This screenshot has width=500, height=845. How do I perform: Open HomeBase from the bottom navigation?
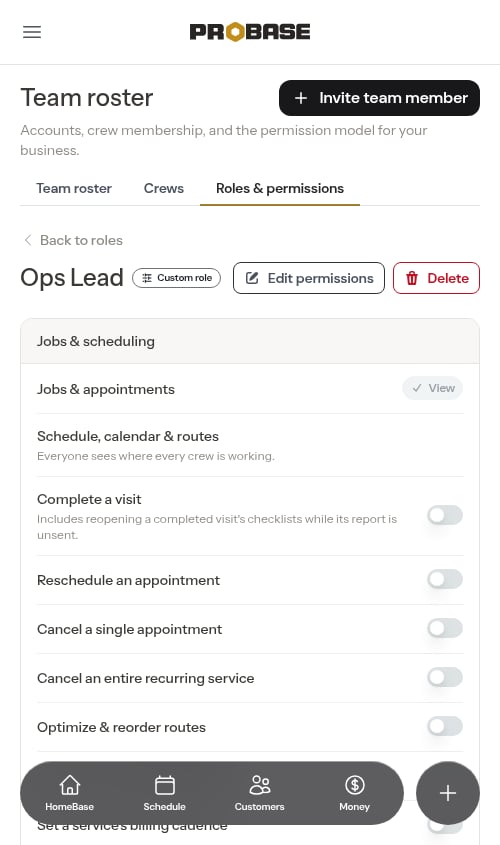click(70, 793)
